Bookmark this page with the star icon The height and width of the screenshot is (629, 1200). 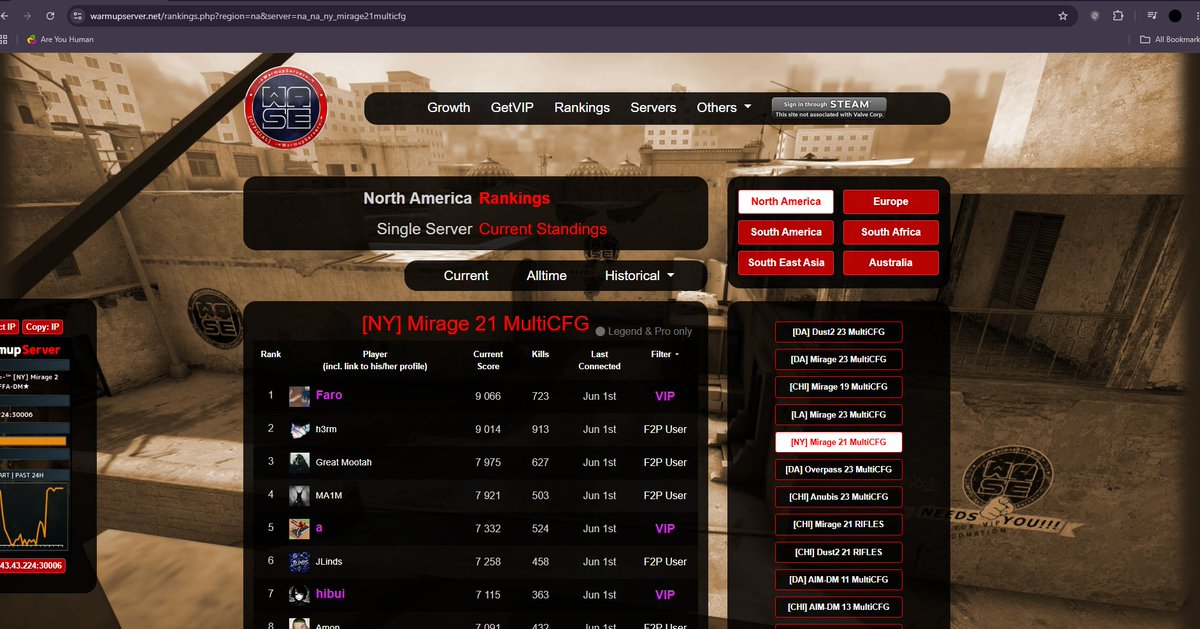click(x=1063, y=16)
